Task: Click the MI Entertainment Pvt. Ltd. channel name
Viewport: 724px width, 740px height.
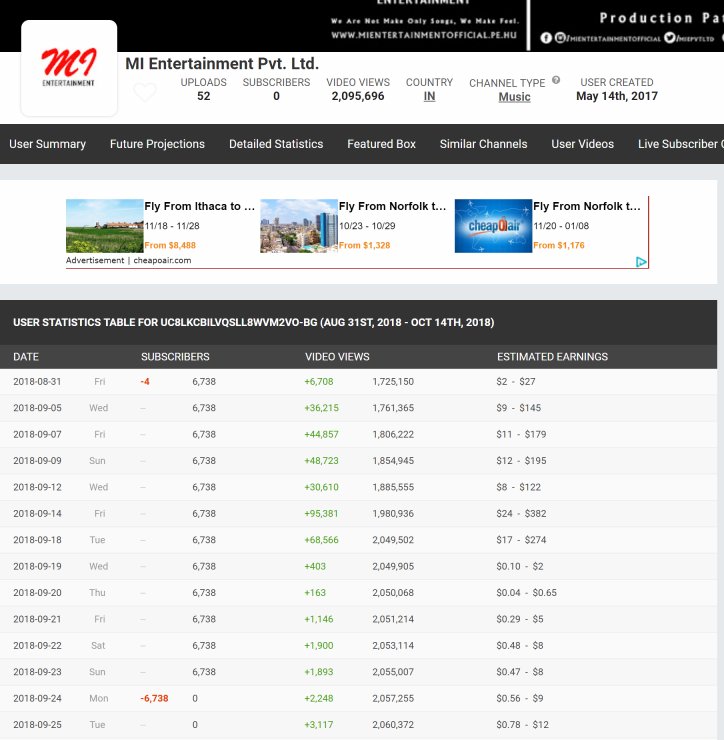Action: [222, 64]
